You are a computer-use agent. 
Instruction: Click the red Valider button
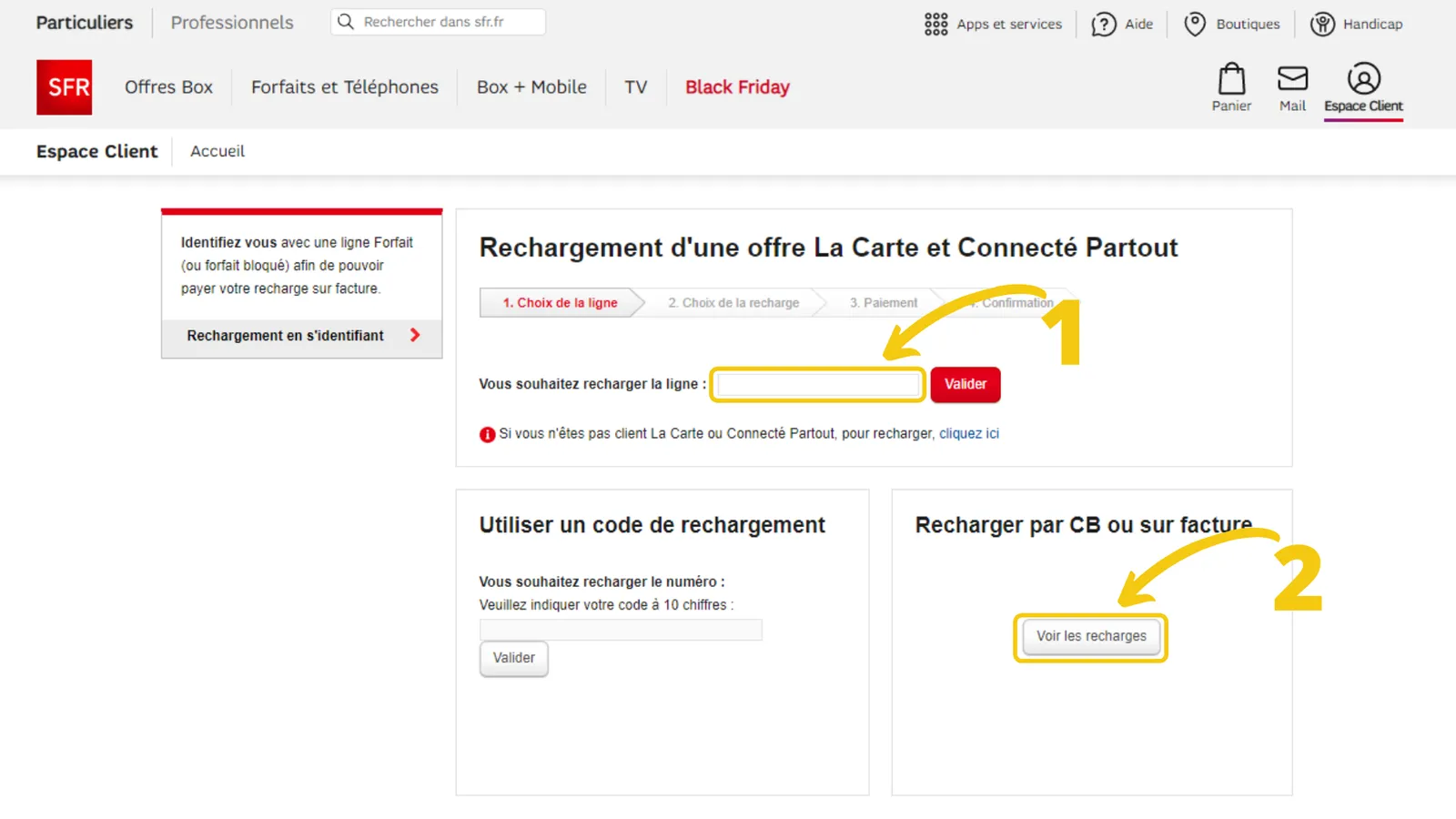coord(966,384)
